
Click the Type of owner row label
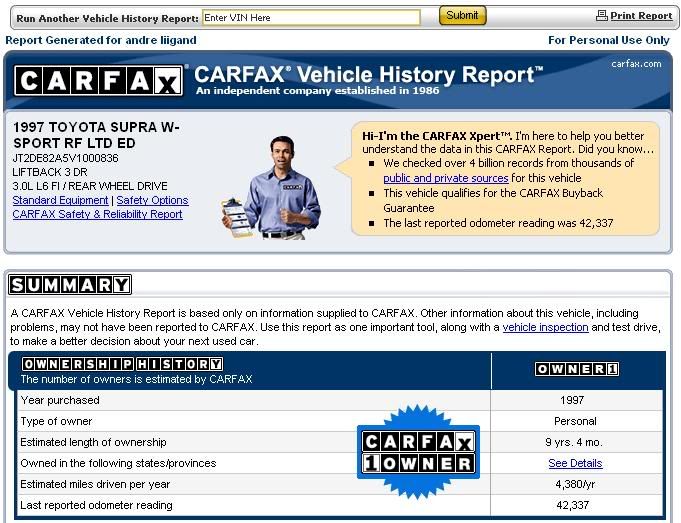pos(56,421)
